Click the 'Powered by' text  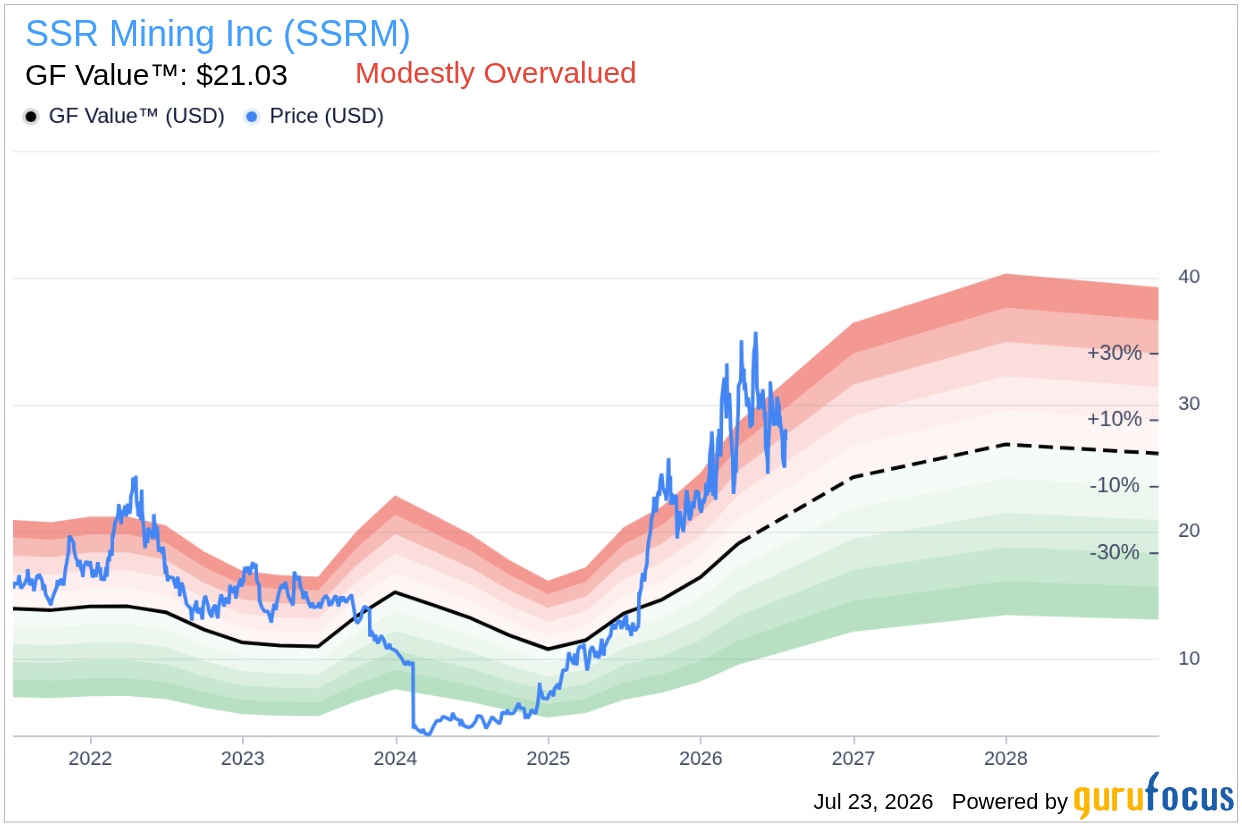(1009, 802)
